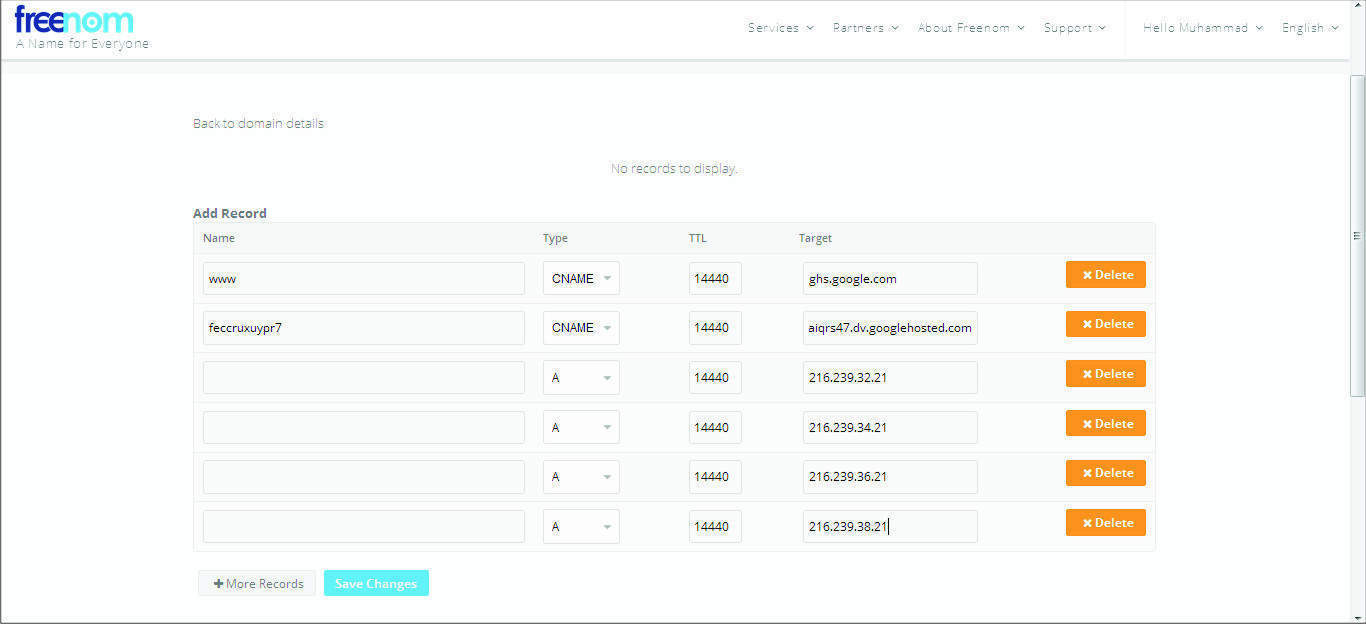Expand the About Freenom menu
1366x624 pixels.
tap(971, 28)
